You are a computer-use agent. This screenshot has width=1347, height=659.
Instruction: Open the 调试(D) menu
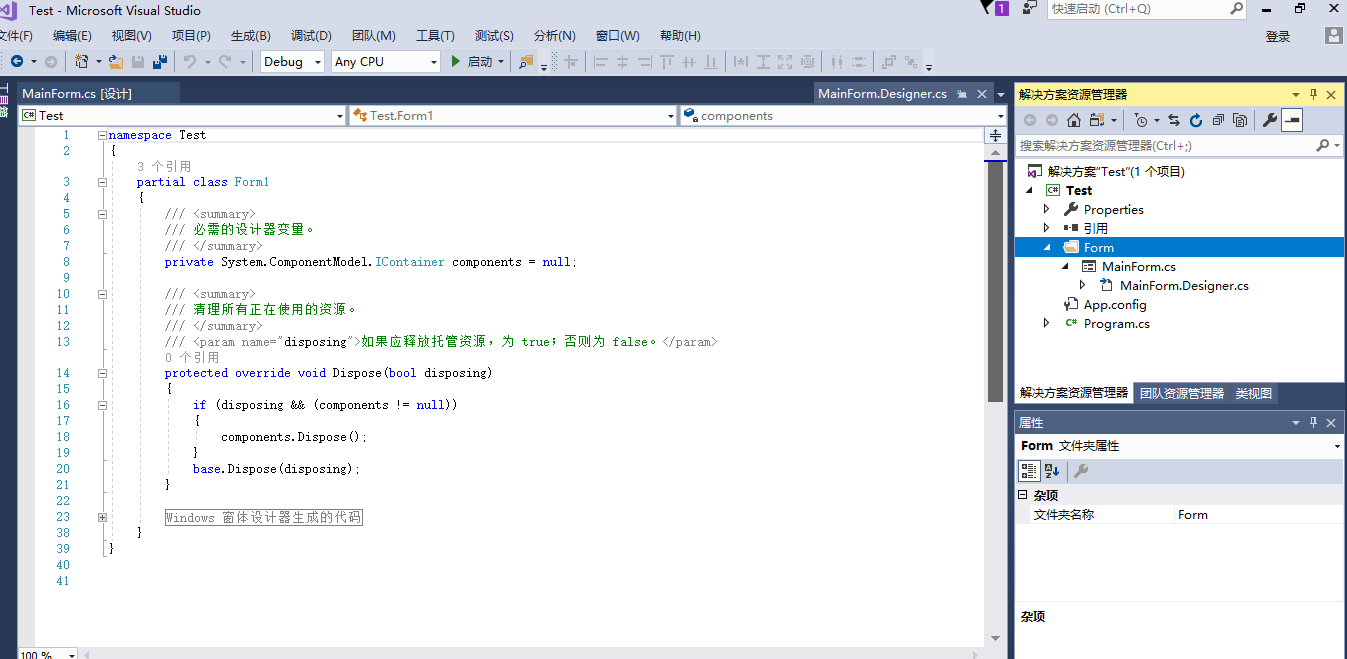(x=311, y=36)
